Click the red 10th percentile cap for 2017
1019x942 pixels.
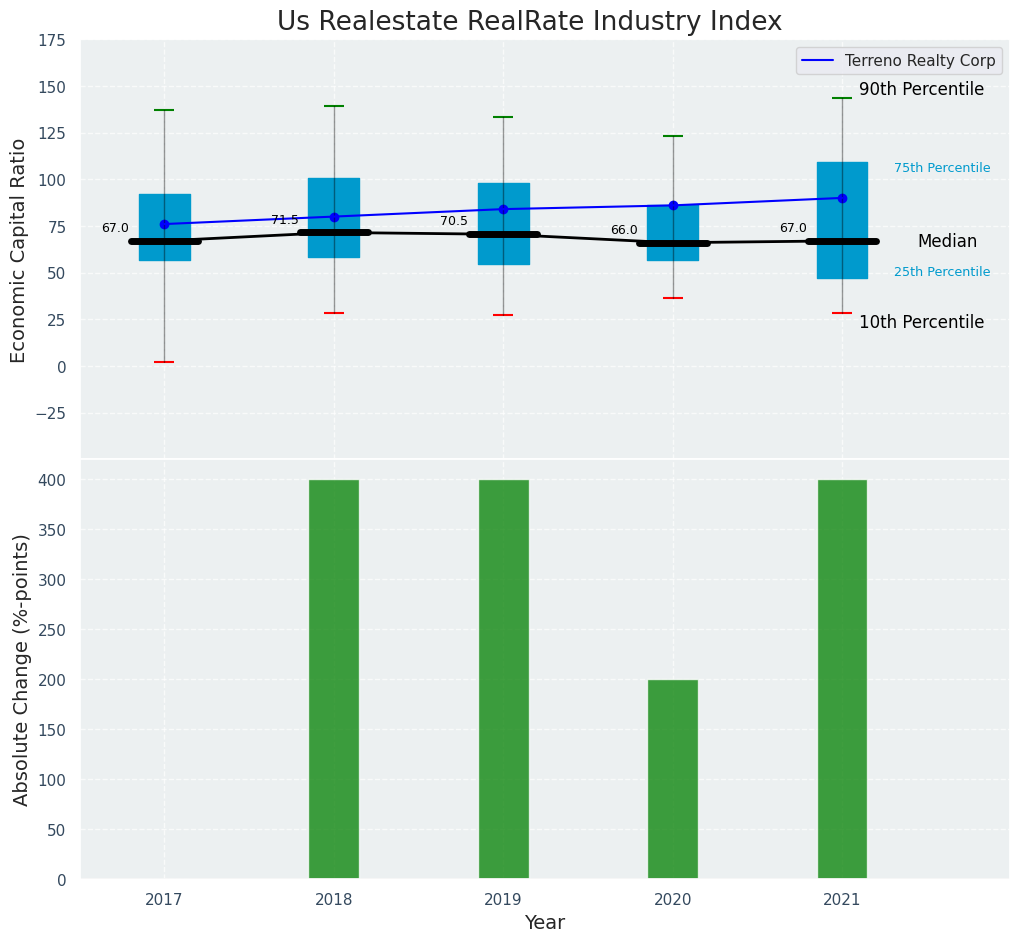[164, 362]
